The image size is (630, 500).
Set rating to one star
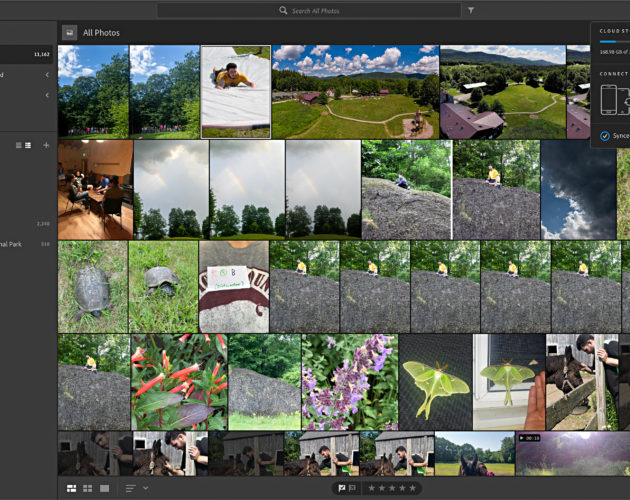coord(372,488)
